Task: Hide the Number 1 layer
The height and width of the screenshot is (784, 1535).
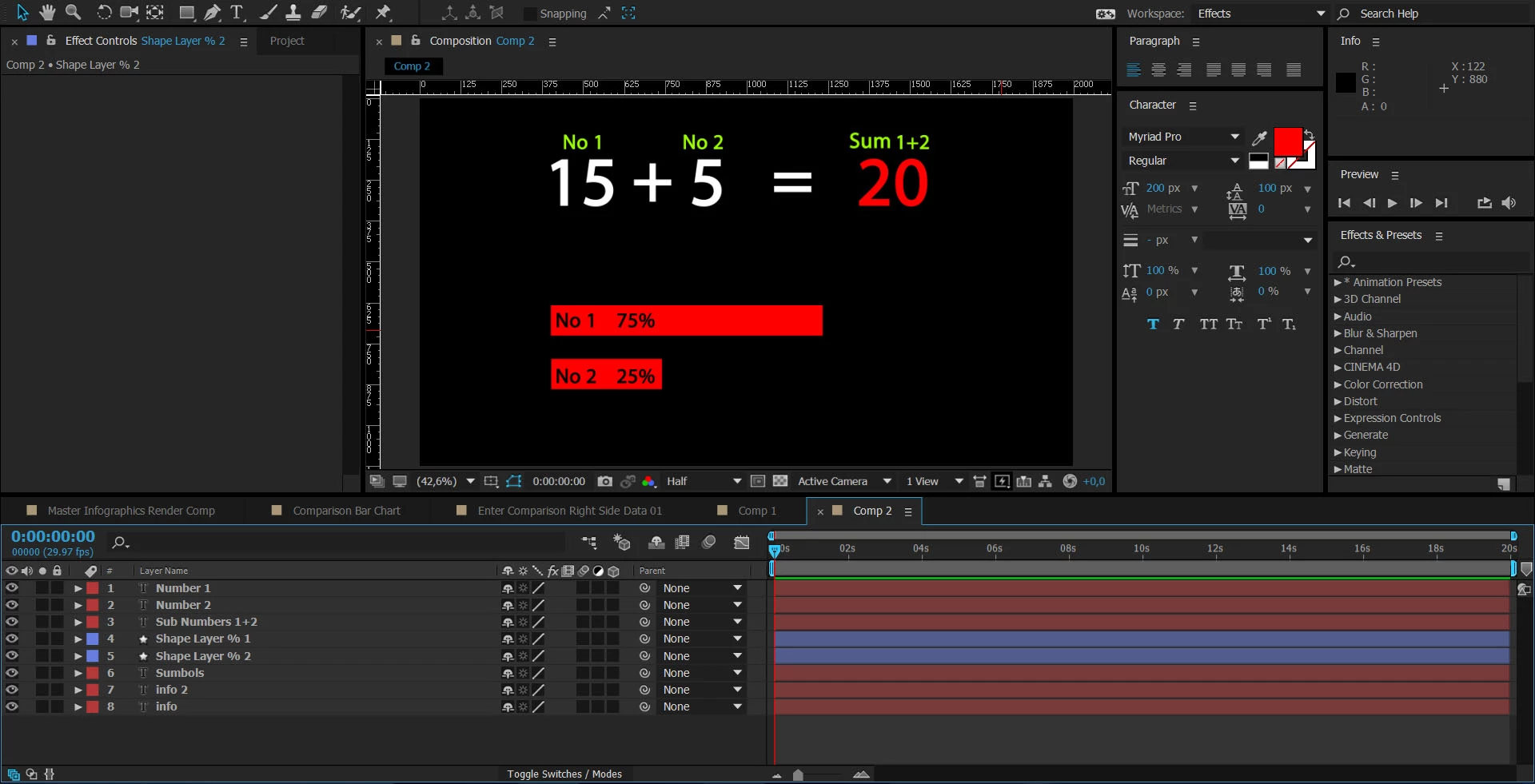Action: tap(12, 587)
